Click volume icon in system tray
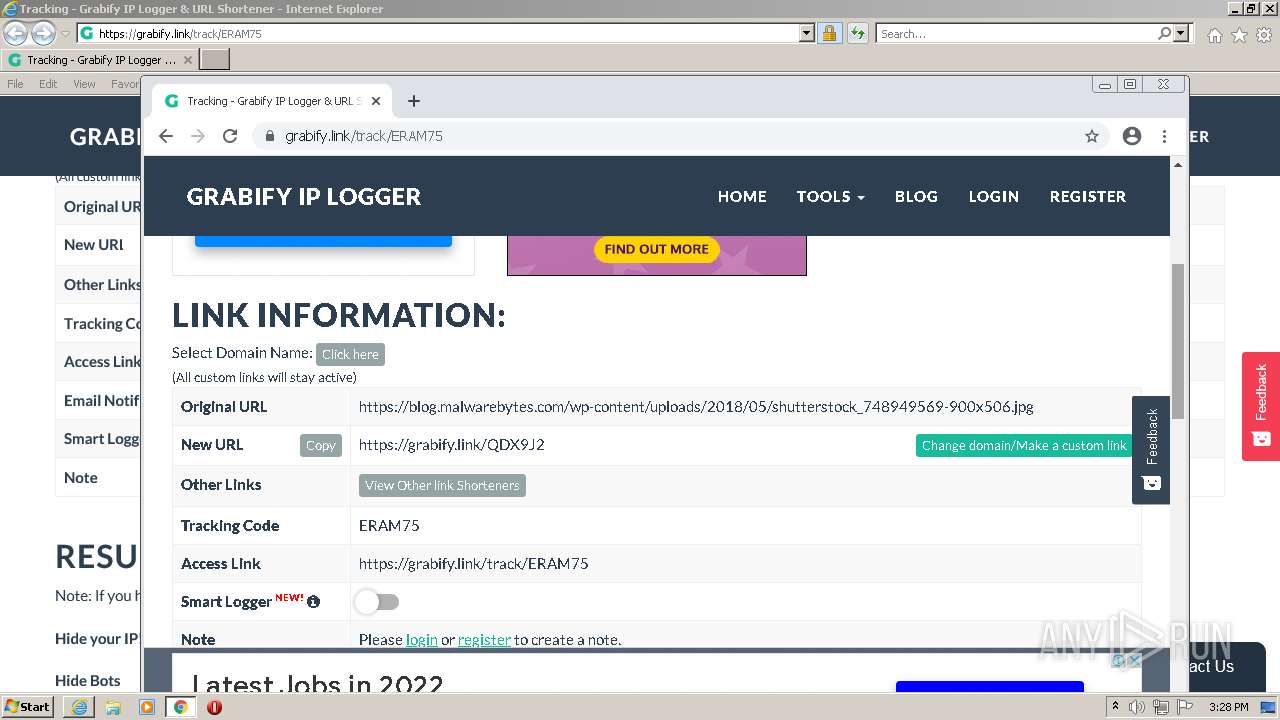Image resolution: width=1280 pixels, height=720 pixels. tap(1137, 707)
